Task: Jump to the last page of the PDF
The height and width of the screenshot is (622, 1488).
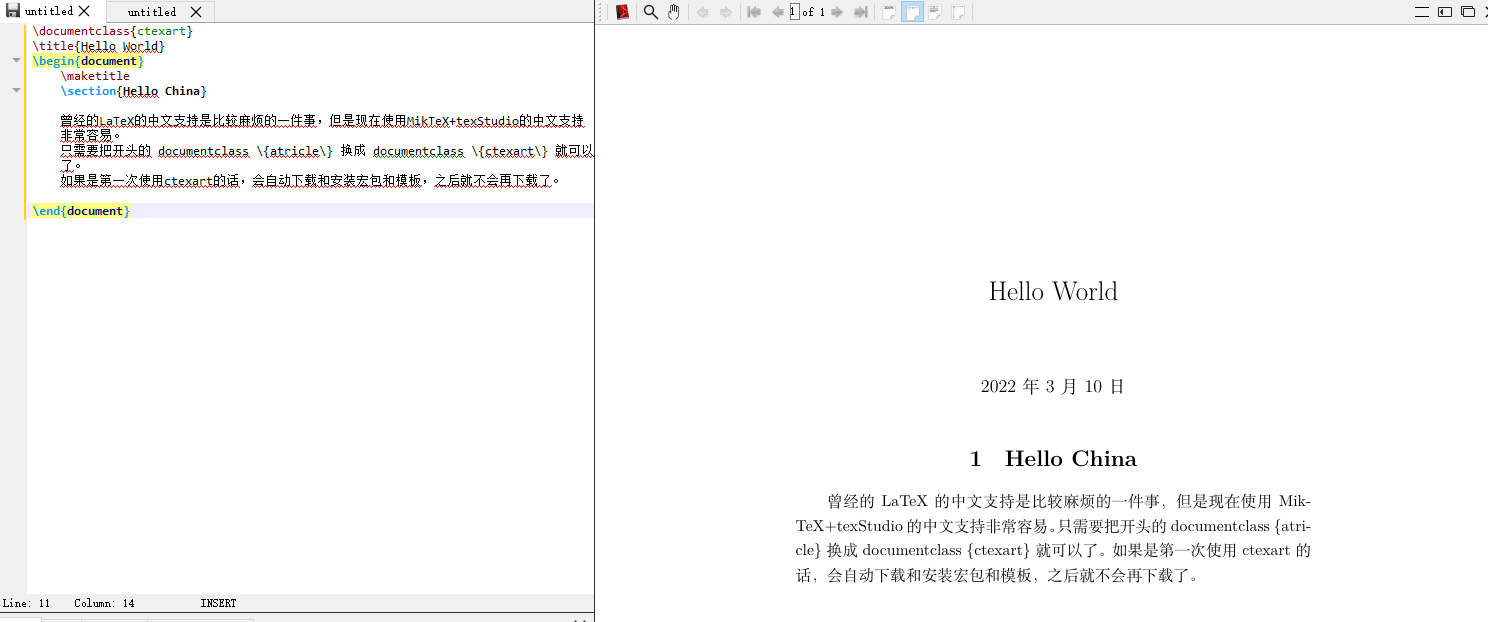Action: pyautogui.click(x=859, y=12)
